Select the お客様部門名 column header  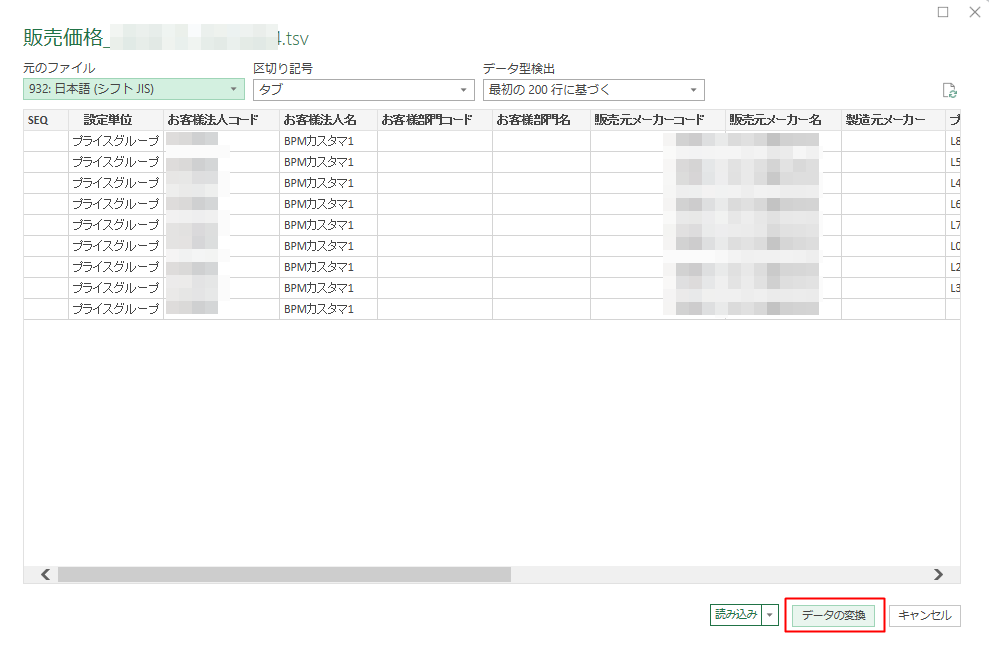coord(540,119)
